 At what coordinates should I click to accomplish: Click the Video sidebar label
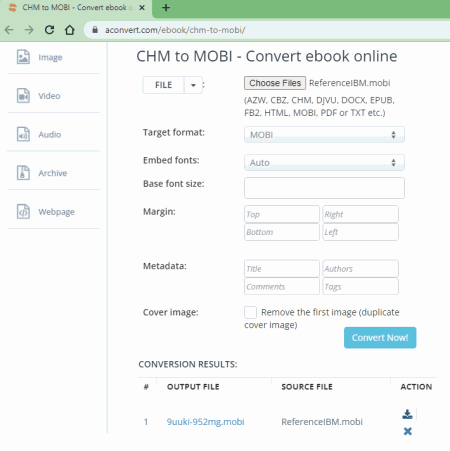(49, 96)
